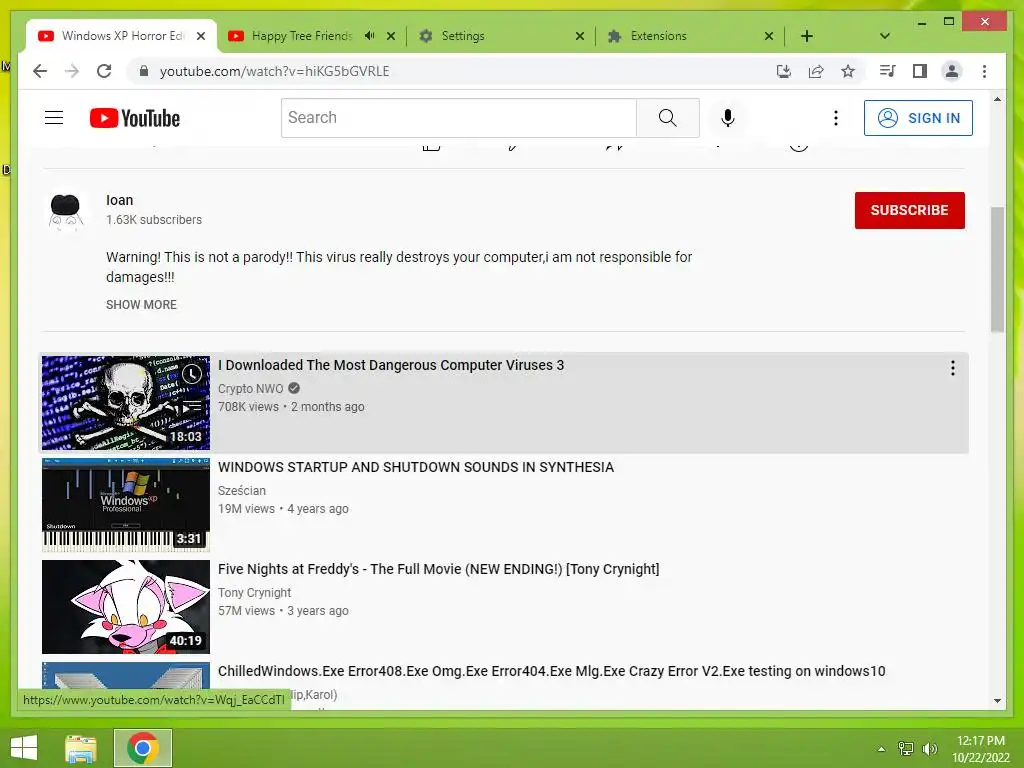Open the taskbar clock and date
The image size is (1024, 768).
(x=980, y=748)
